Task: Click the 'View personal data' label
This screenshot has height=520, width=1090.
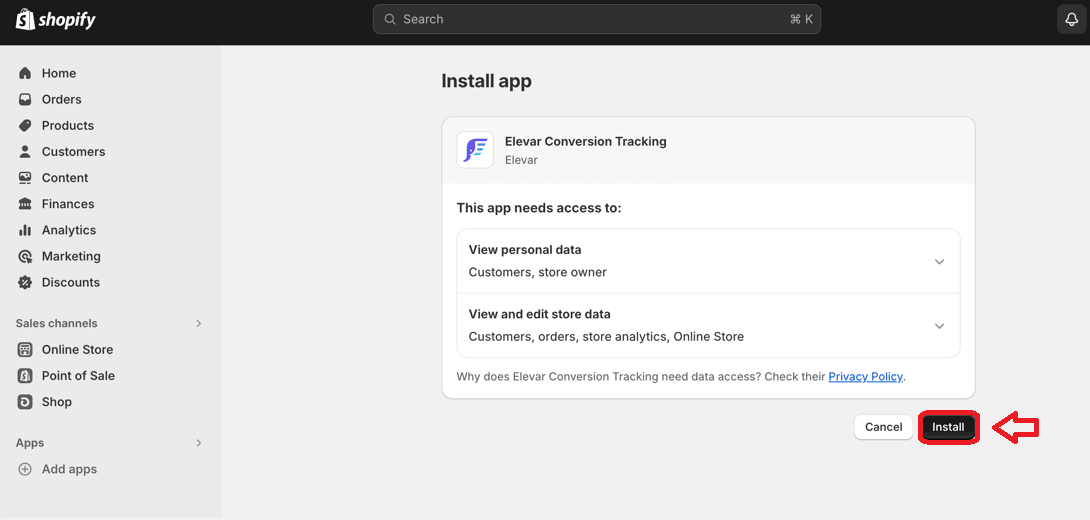Action: 525,250
